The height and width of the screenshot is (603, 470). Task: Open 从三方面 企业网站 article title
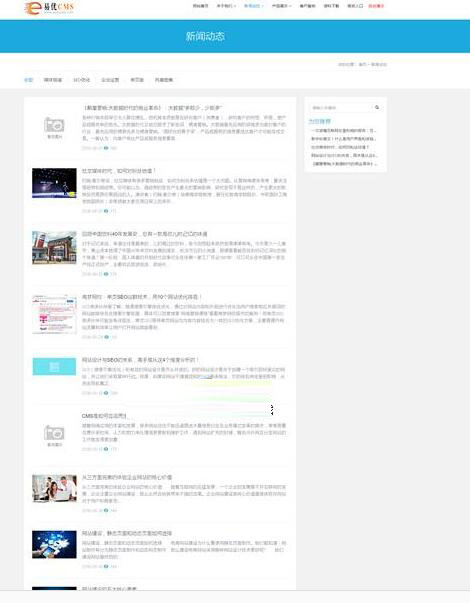pyautogui.click(x=127, y=477)
